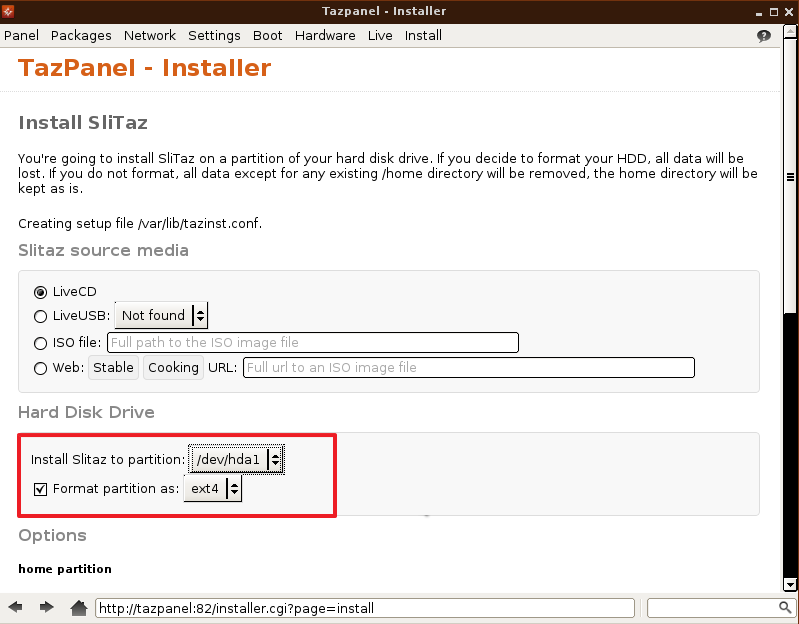Select the ISO file radio button
The image size is (799, 624).
coord(40,343)
